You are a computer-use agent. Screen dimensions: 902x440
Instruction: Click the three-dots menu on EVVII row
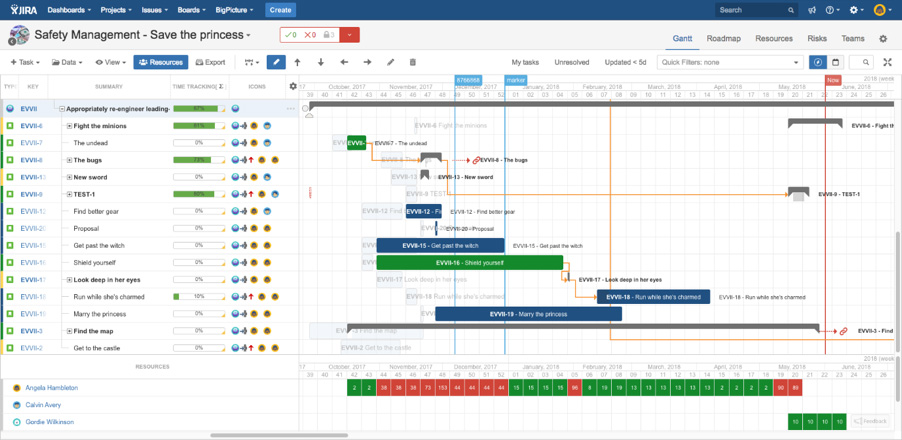coord(291,108)
